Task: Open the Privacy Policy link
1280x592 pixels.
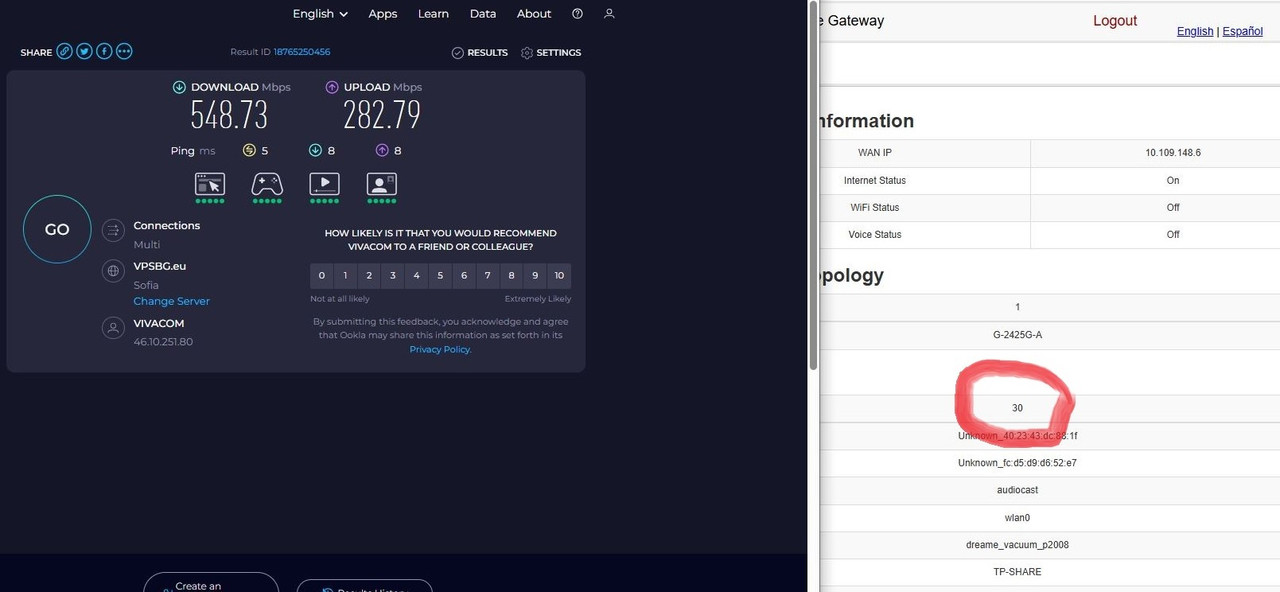Action: (x=440, y=349)
